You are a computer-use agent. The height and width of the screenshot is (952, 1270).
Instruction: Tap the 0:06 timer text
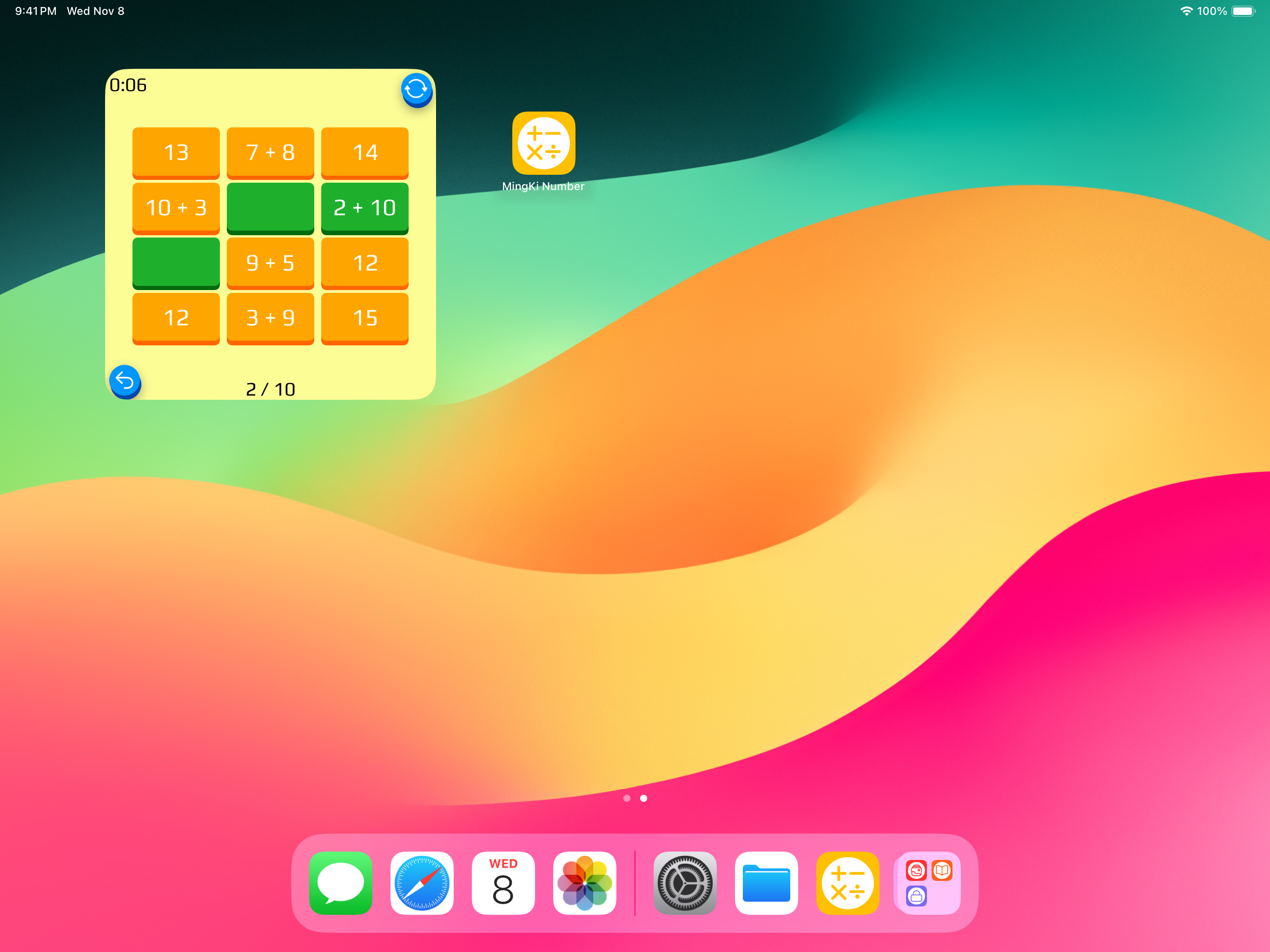point(128,85)
